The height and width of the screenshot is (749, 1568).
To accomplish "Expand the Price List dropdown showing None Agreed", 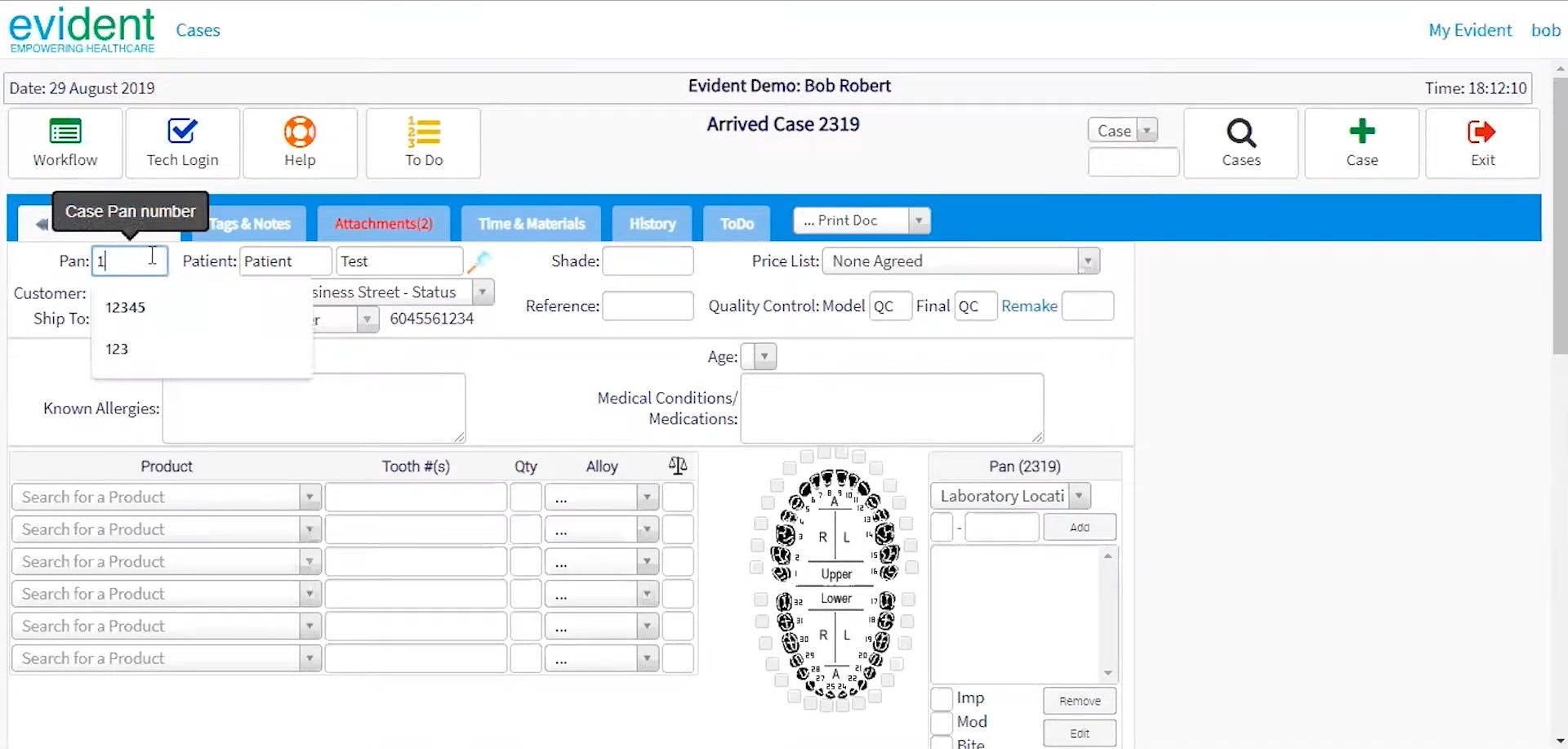I will tap(1089, 261).
